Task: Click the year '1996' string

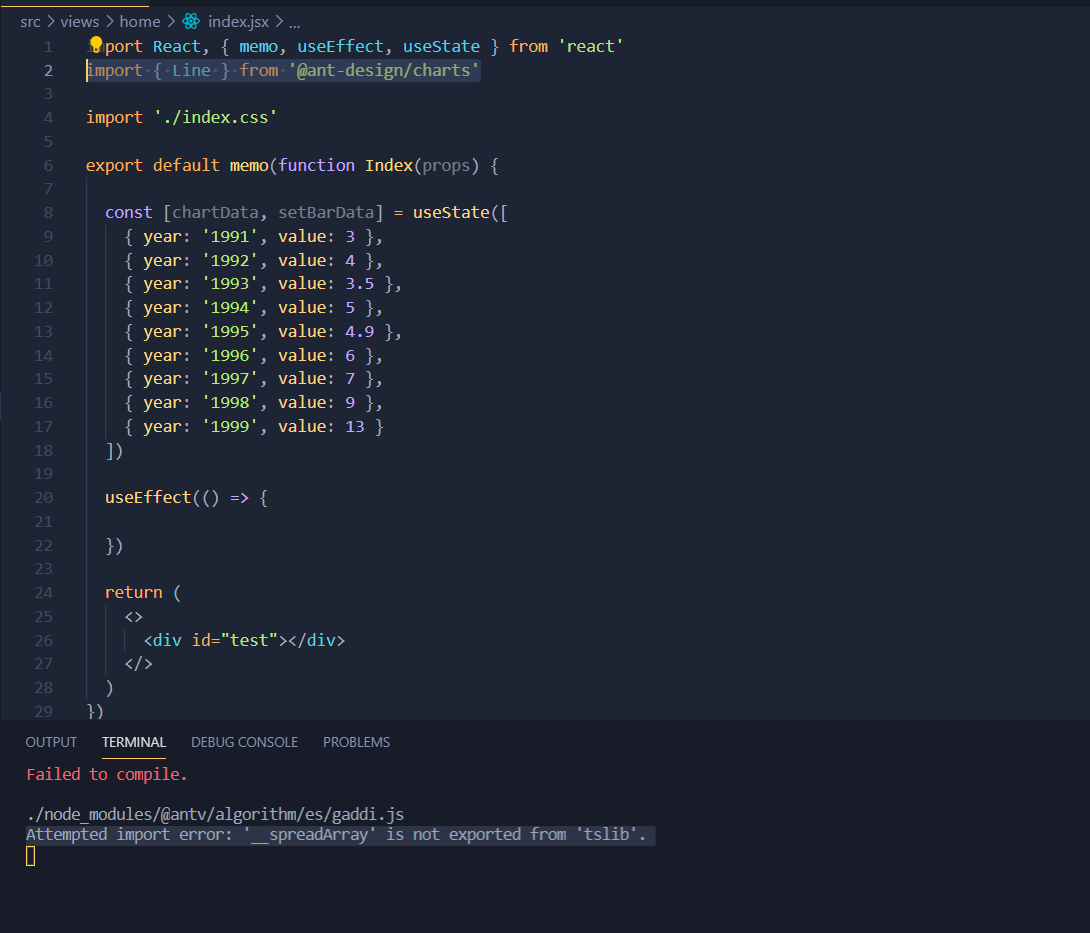Action: (x=230, y=355)
